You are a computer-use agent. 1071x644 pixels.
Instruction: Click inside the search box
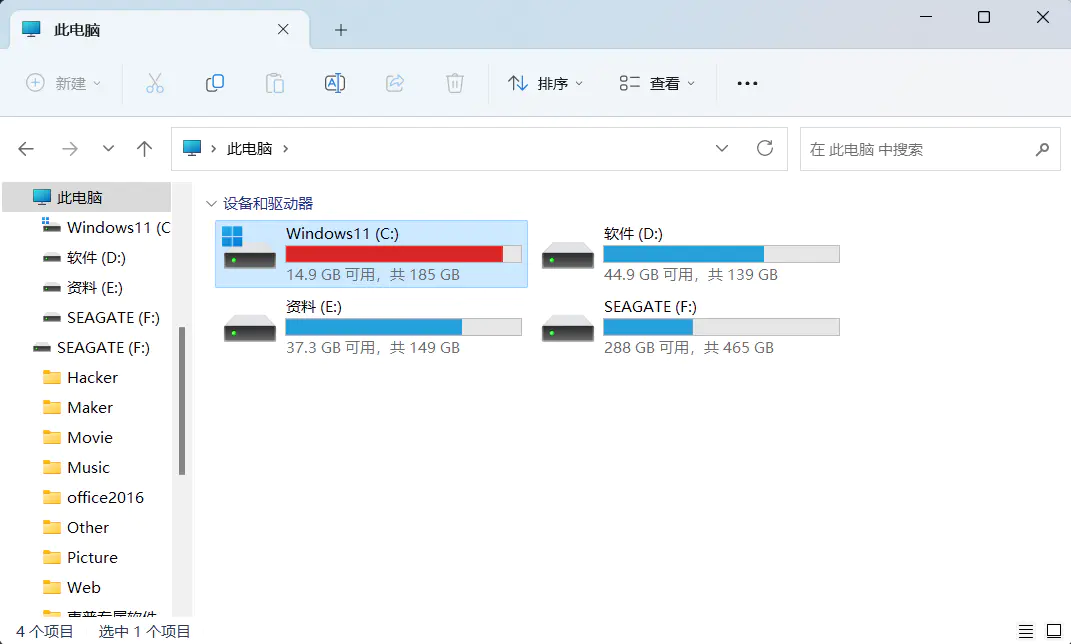click(920, 149)
